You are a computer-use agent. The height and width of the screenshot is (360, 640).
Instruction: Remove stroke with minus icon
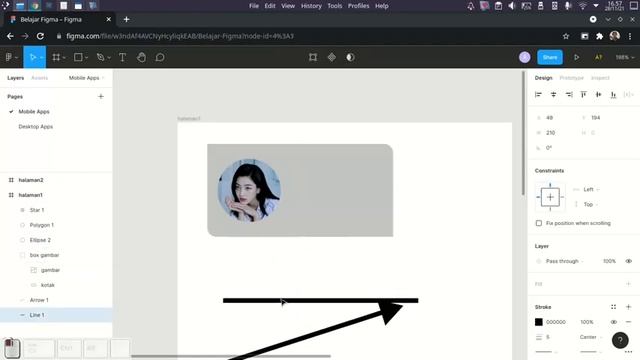coord(629,322)
